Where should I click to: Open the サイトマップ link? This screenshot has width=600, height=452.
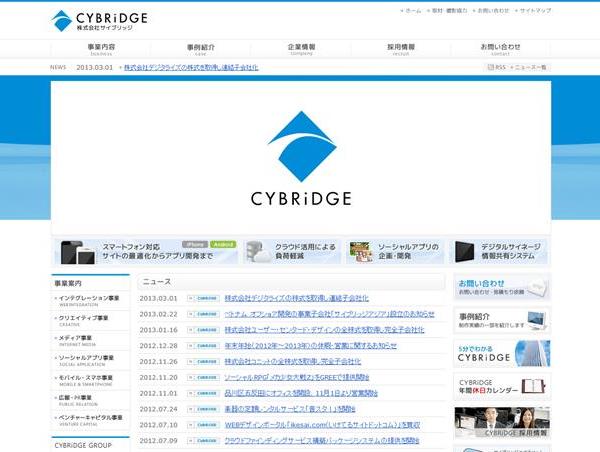(x=533, y=11)
